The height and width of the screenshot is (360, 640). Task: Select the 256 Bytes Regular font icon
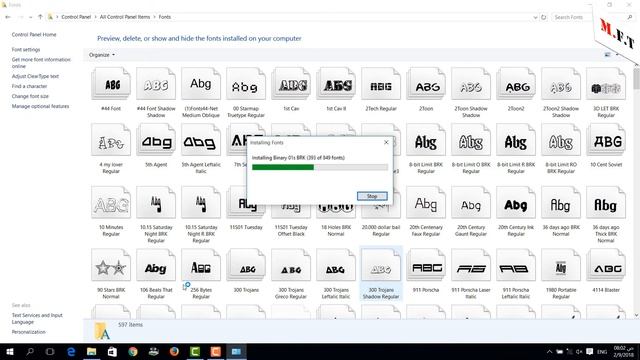[201, 265]
